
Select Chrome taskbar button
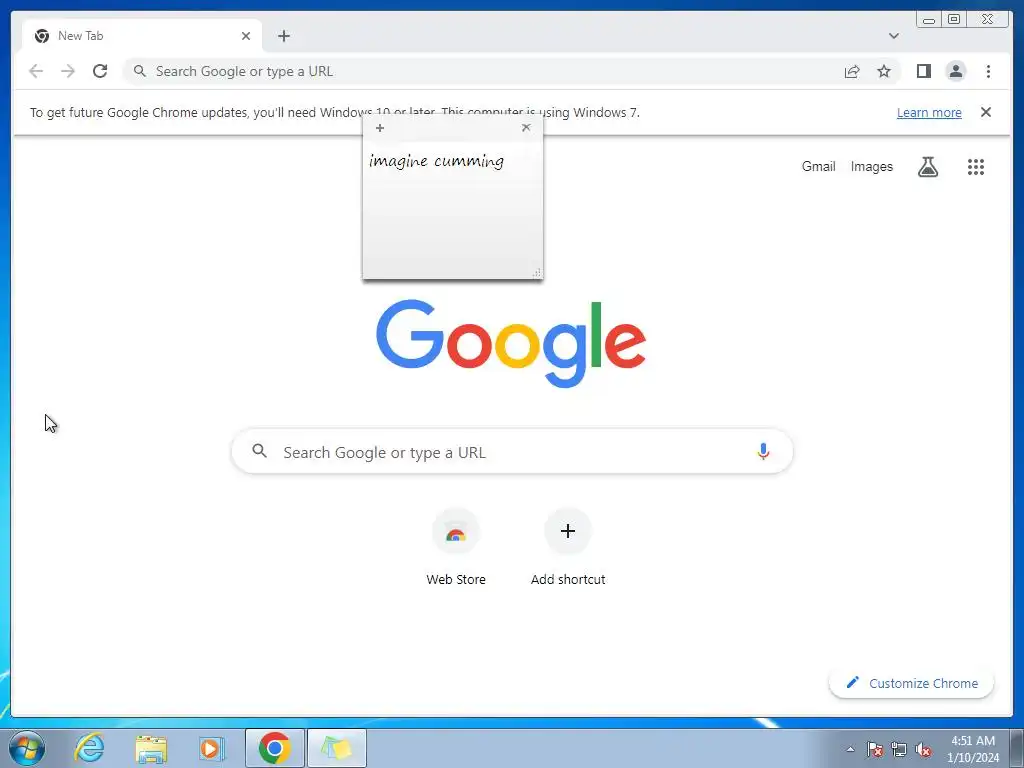click(274, 748)
